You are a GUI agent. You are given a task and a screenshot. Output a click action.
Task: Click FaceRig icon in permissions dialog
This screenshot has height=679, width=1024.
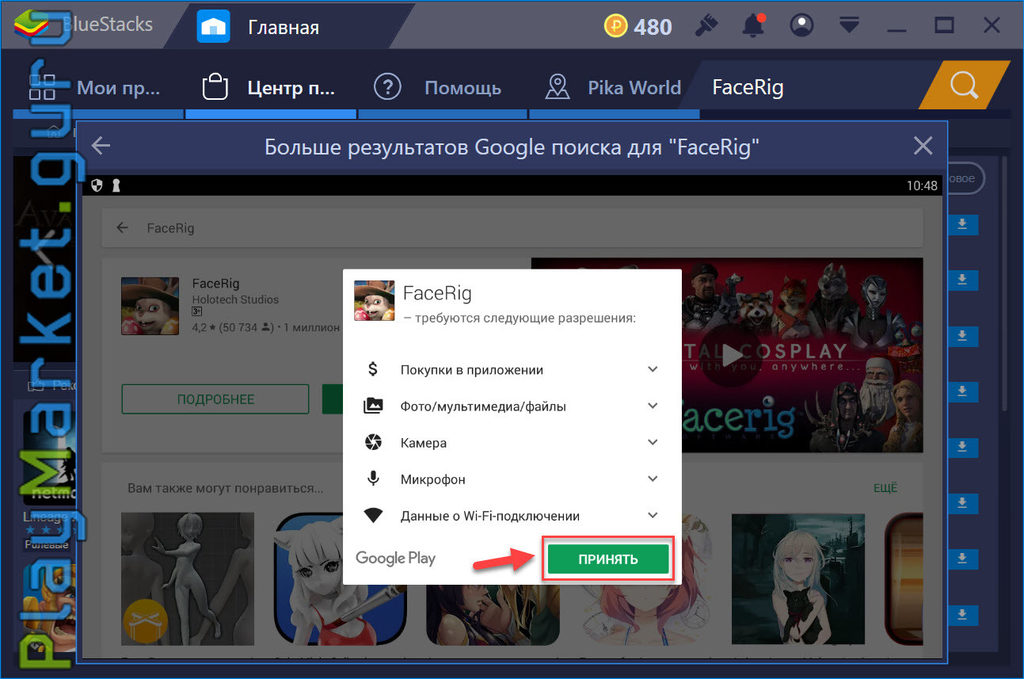(374, 301)
